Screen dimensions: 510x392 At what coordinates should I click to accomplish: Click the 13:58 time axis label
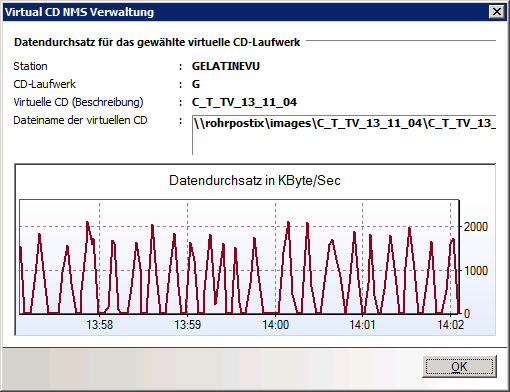(x=100, y=324)
